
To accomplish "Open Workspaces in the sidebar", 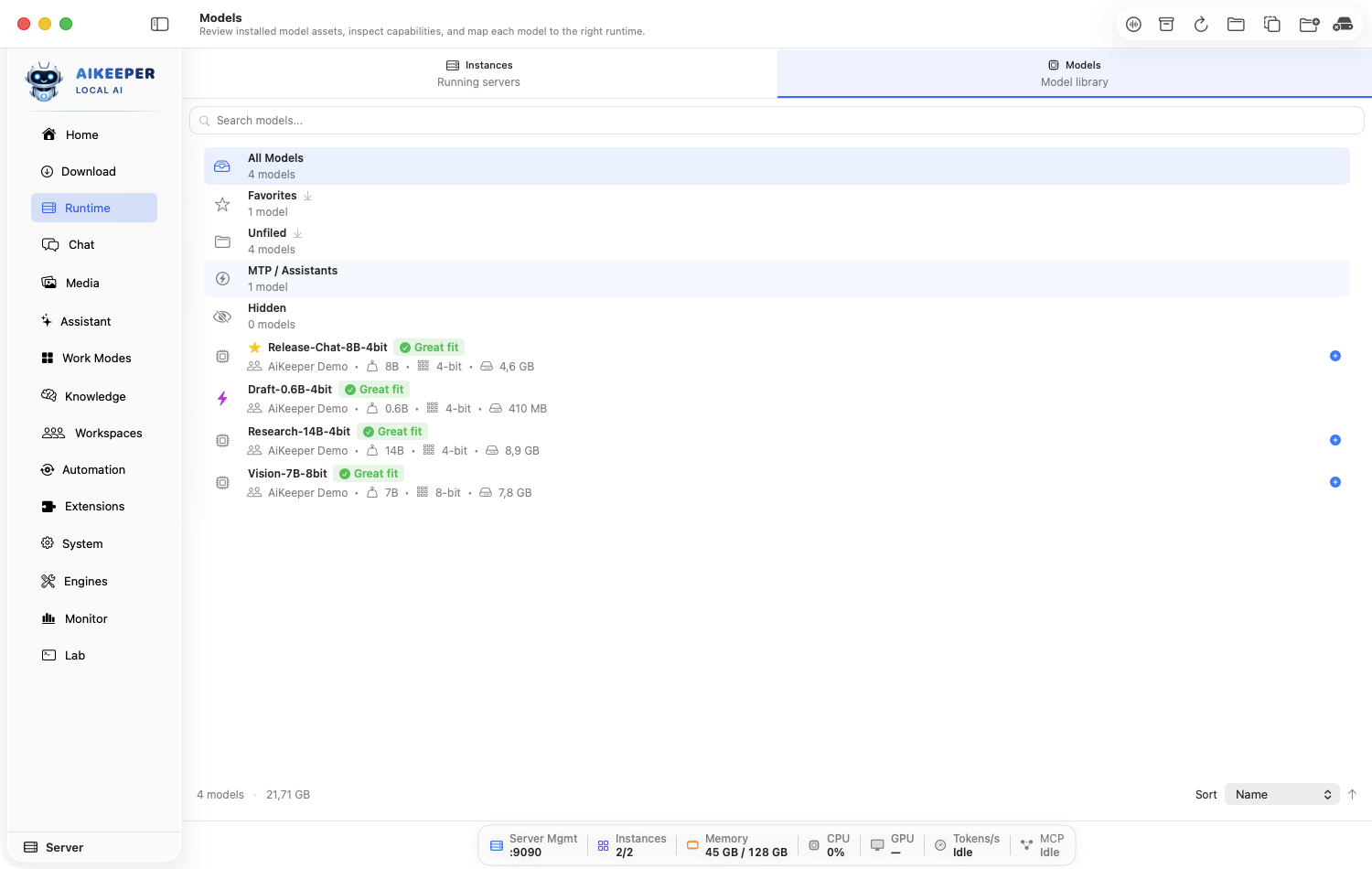I will tap(94, 433).
